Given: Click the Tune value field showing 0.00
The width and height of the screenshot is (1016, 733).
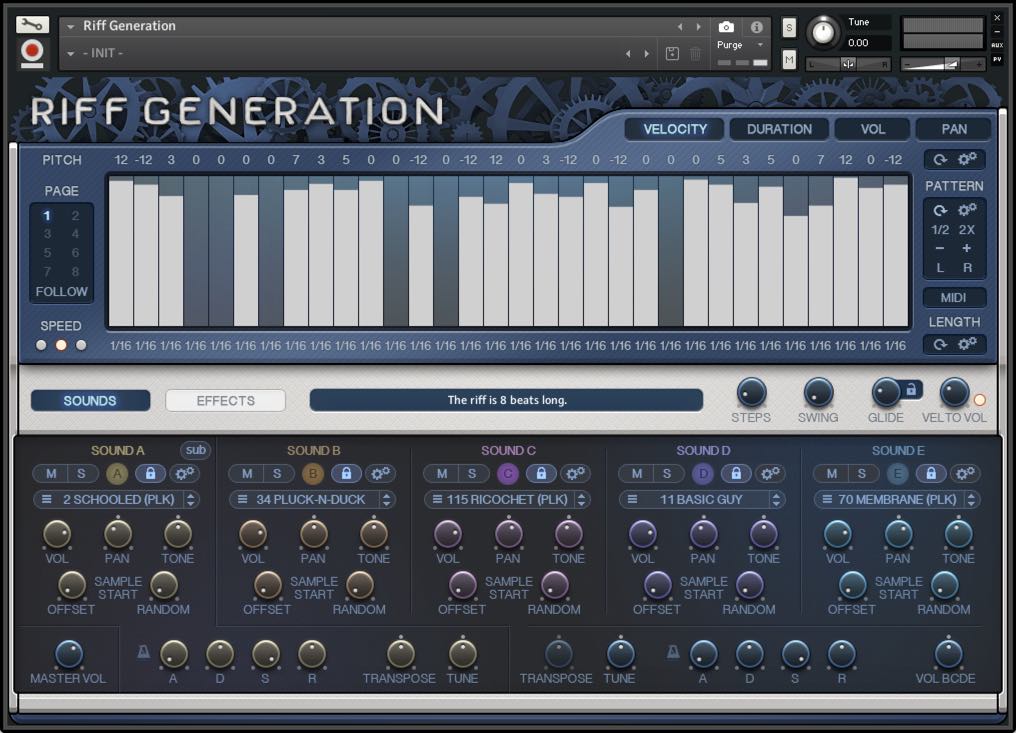Looking at the screenshot, I should point(867,43).
